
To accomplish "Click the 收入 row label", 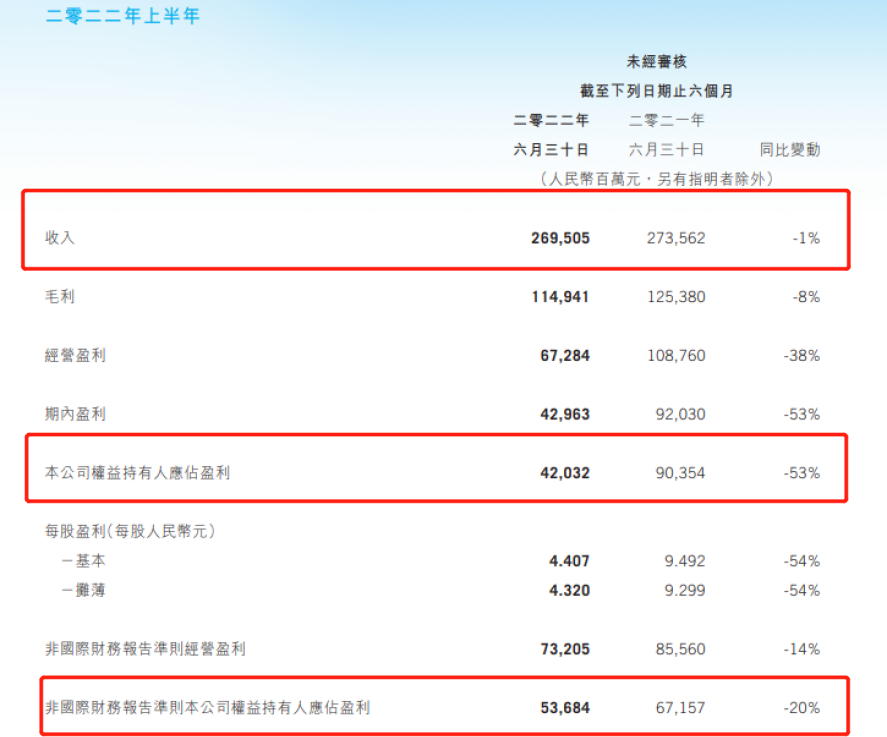I will click(x=59, y=238).
